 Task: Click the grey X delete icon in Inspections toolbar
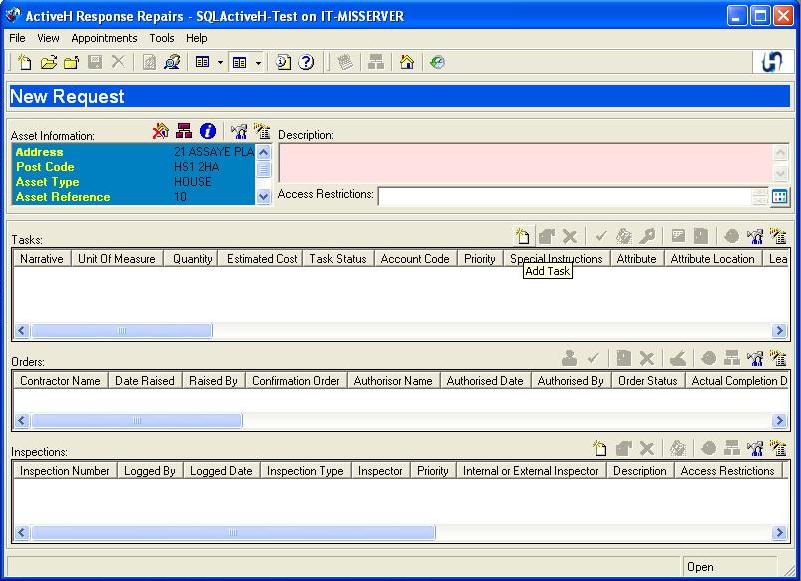click(x=647, y=448)
